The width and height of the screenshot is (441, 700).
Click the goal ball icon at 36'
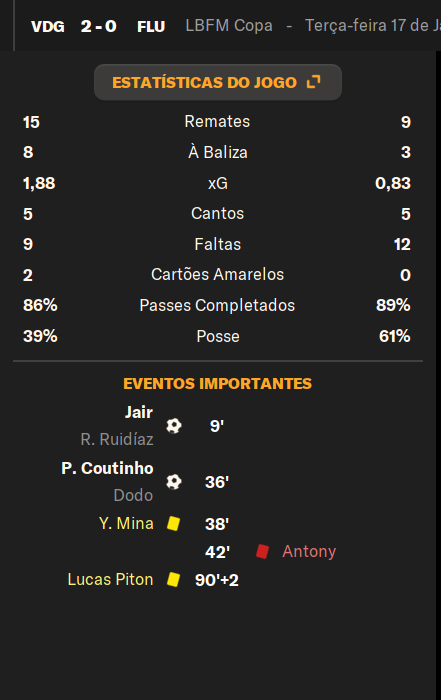coord(174,482)
